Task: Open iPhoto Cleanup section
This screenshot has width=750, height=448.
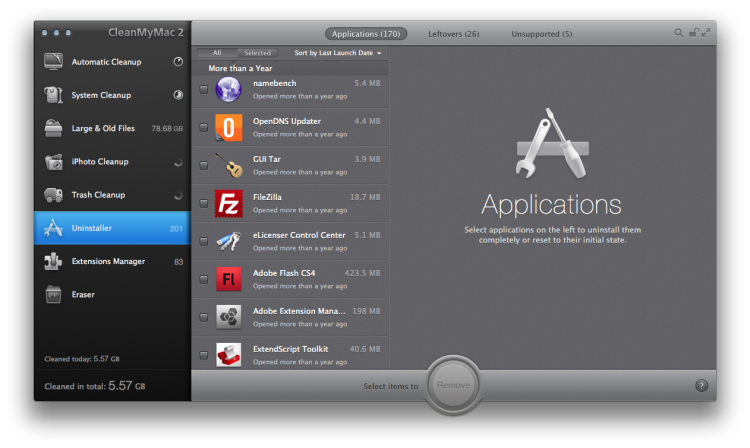Action: coord(112,162)
